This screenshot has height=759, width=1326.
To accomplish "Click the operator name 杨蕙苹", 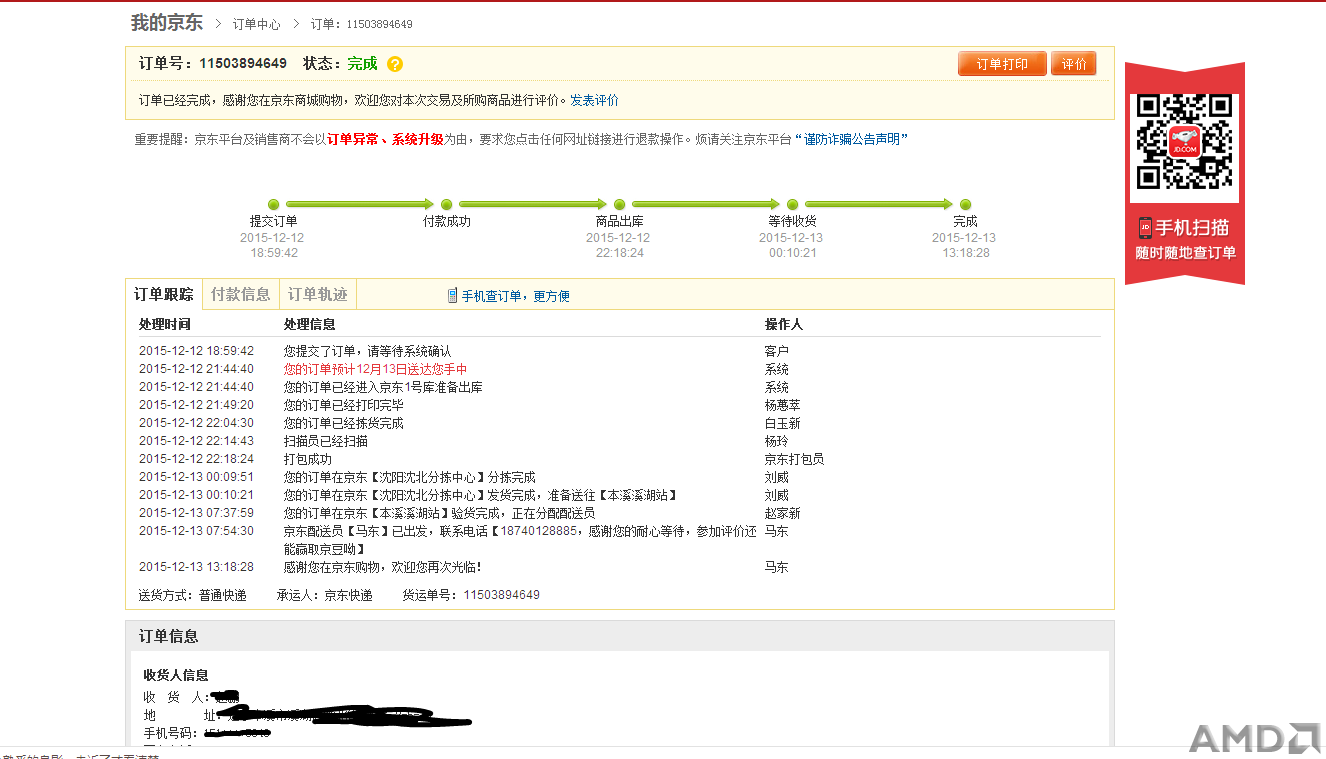I will pyautogui.click(x=782, y=405).
